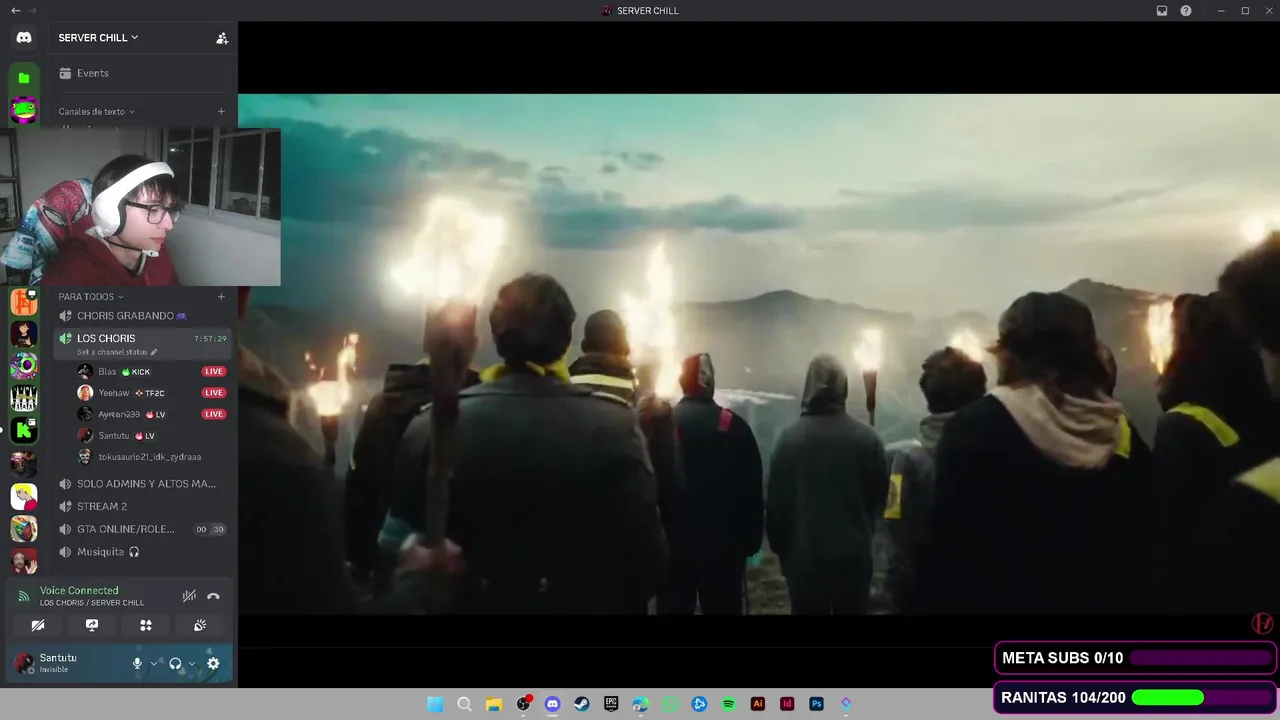Create channel in Canales de texto

click(x=221, y=112)
